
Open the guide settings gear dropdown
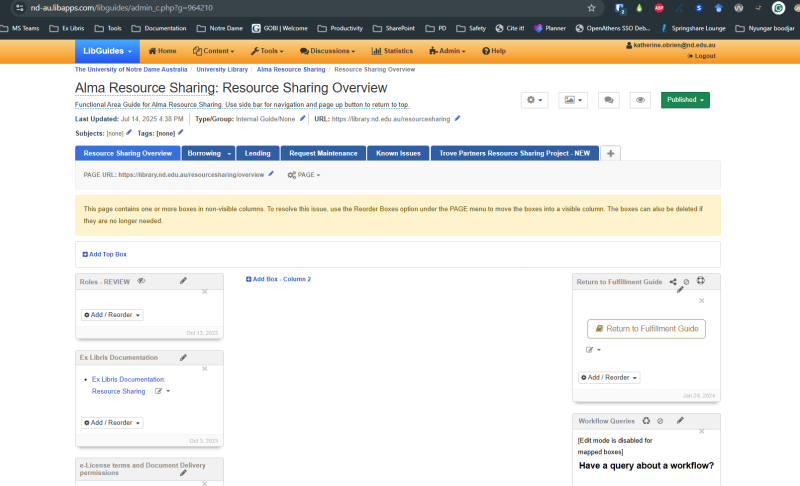[535, 100]
